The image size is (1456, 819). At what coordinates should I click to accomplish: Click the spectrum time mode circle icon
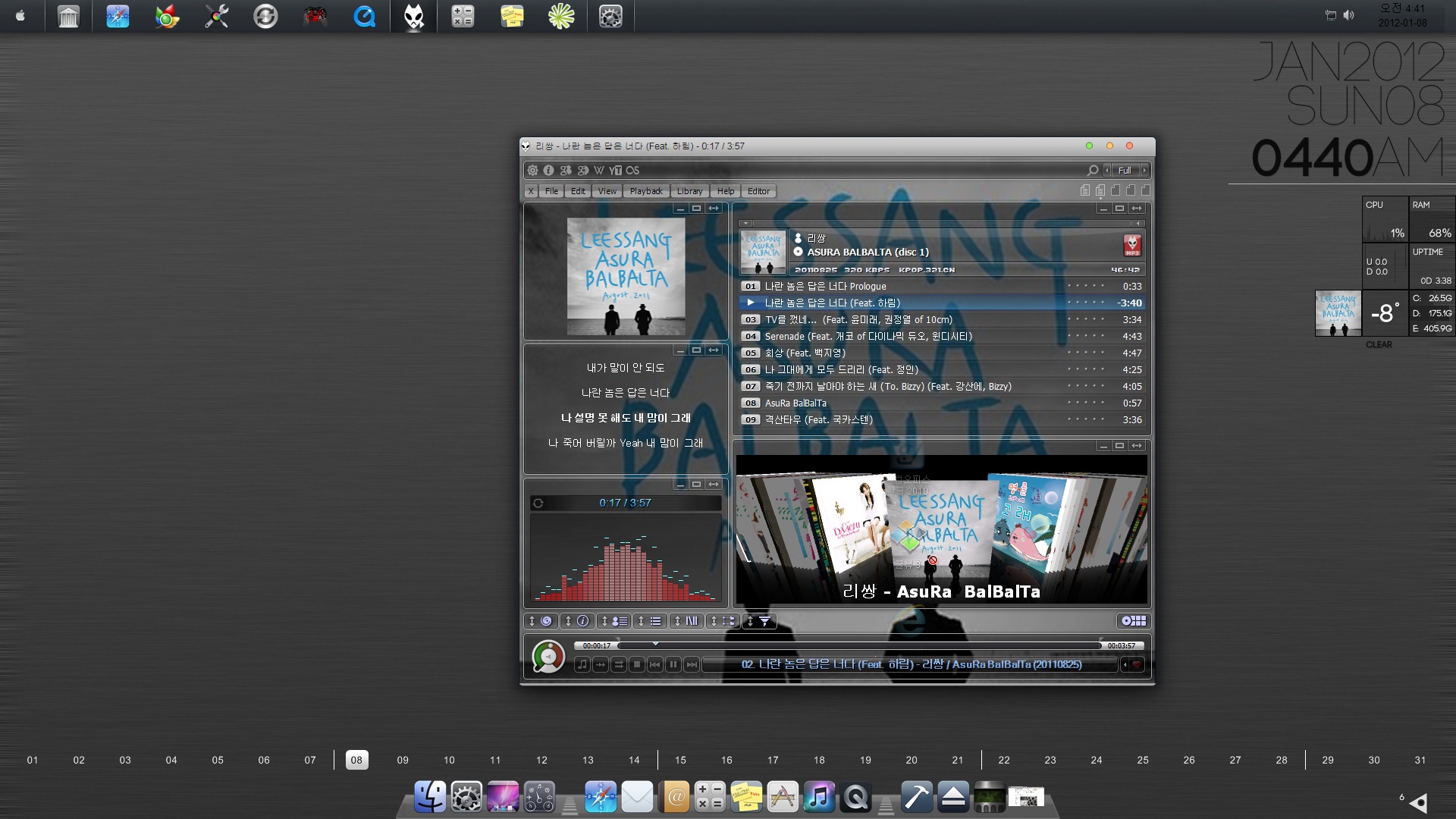(x=538, y=503)
